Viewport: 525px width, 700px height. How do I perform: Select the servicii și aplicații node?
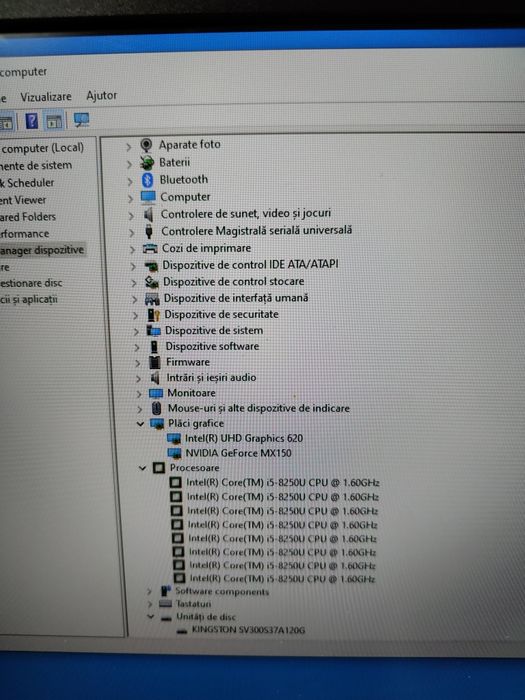29,300
